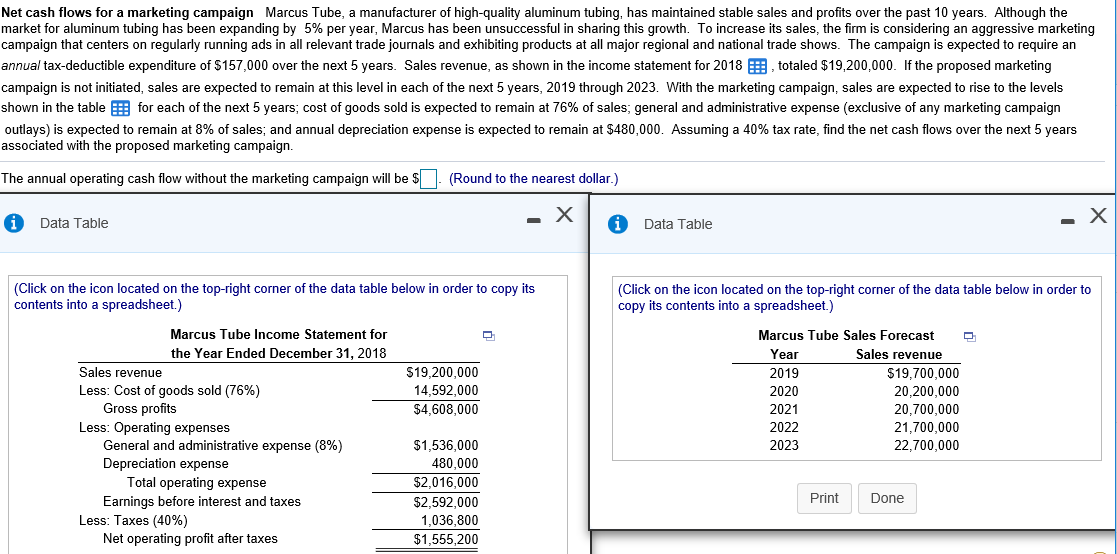1117x554 pixels.
Task: Click the Gross profits label
Action: coord(140,409)
